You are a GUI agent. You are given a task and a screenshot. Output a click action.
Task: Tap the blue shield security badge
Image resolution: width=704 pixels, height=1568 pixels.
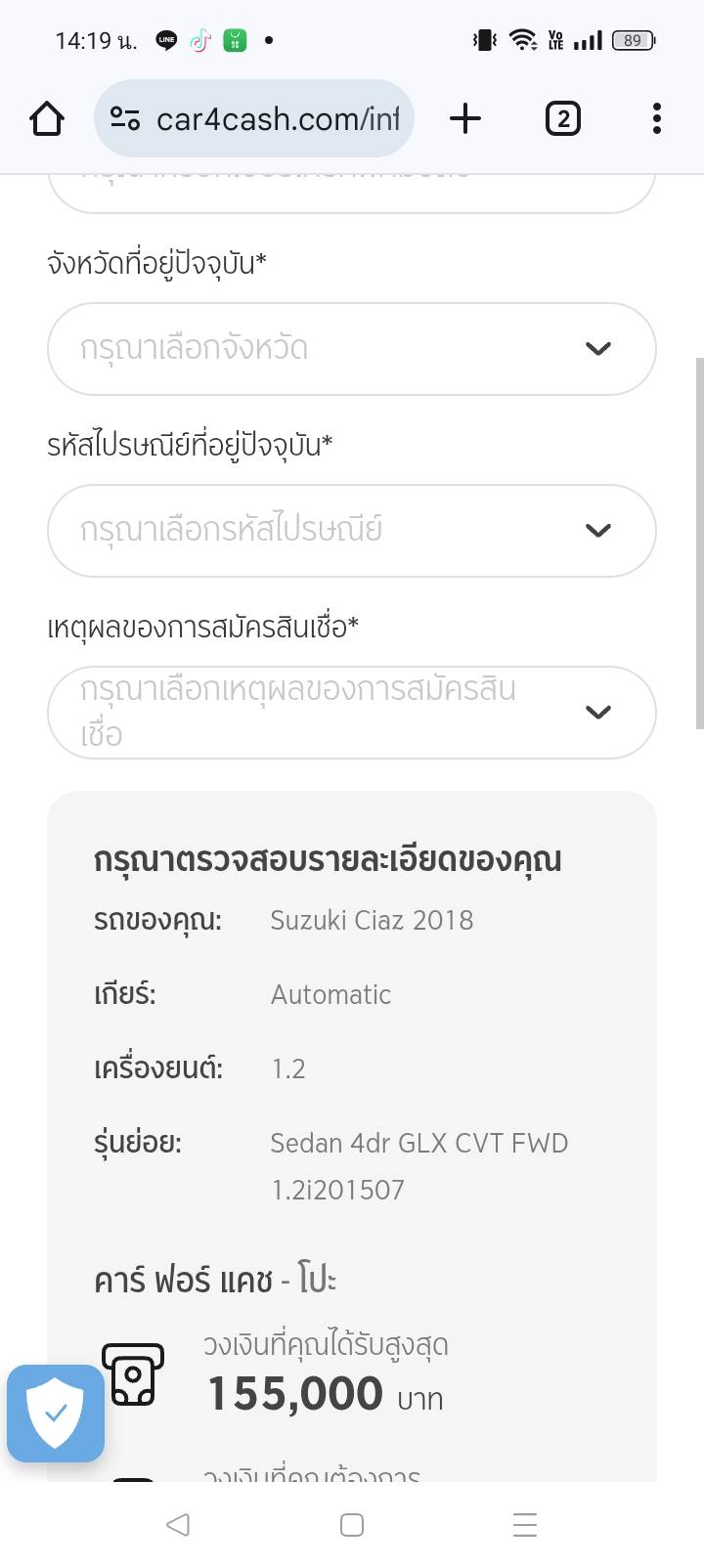(x=56, y=1413)
